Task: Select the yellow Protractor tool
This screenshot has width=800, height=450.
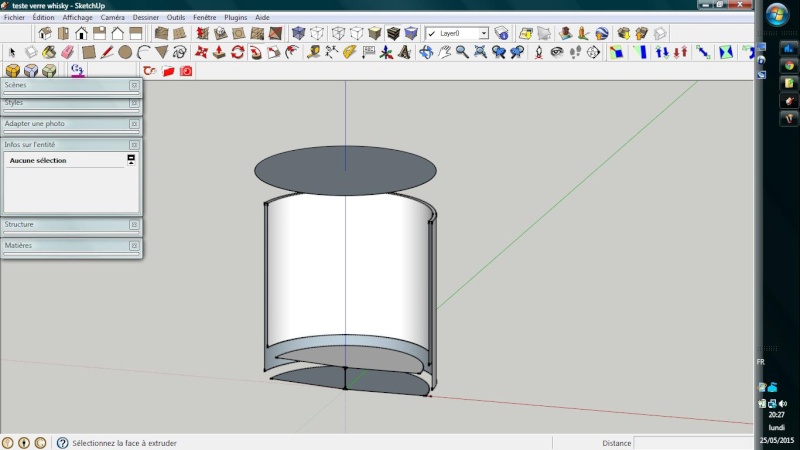Action: pyautogui.click(x=349, y=52)
